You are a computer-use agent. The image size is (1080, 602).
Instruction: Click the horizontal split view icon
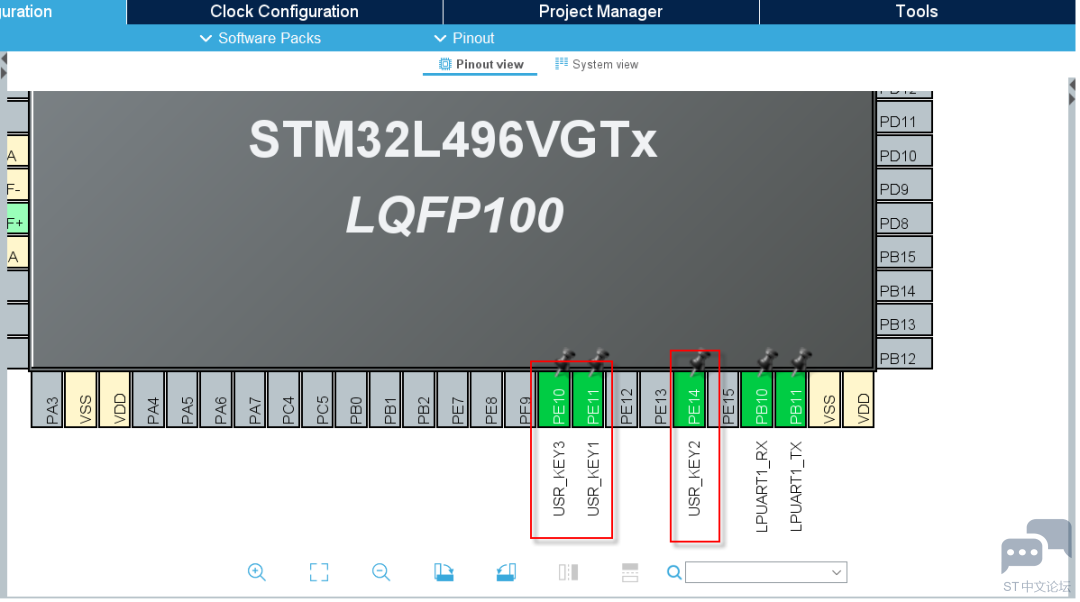630,572
